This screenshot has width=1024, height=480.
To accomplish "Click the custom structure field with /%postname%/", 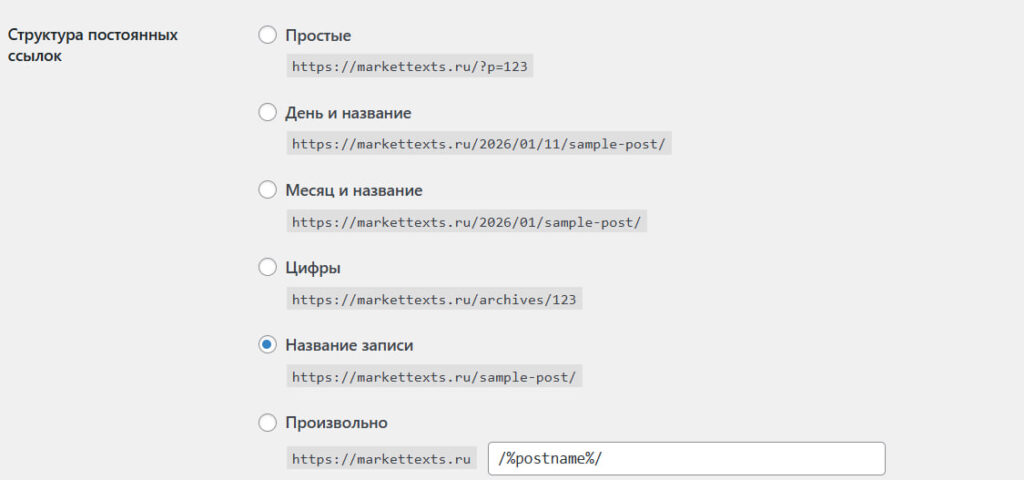I will click(x=686, y=459).
